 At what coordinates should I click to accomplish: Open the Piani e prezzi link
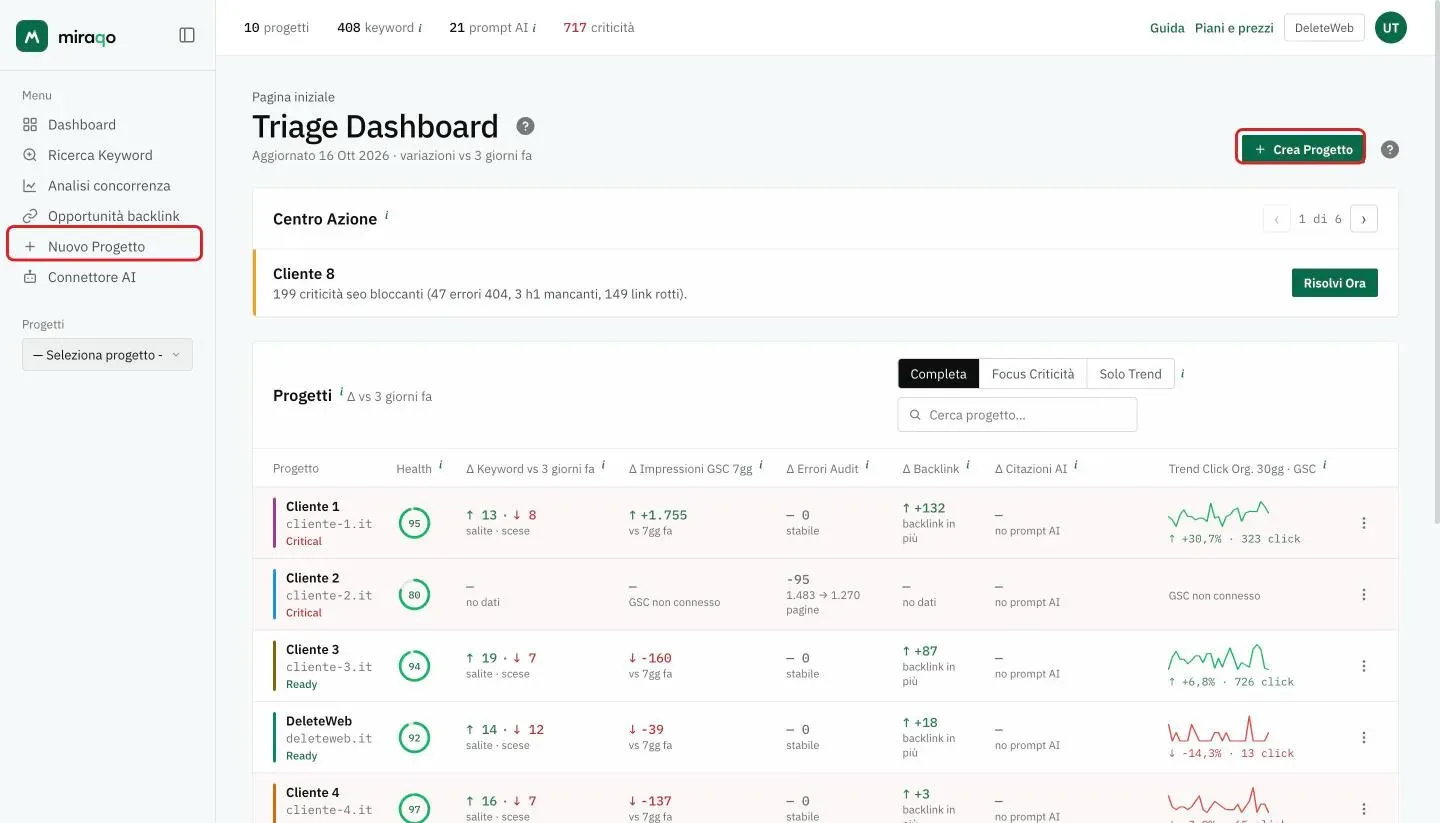[x=1234, y=28]
